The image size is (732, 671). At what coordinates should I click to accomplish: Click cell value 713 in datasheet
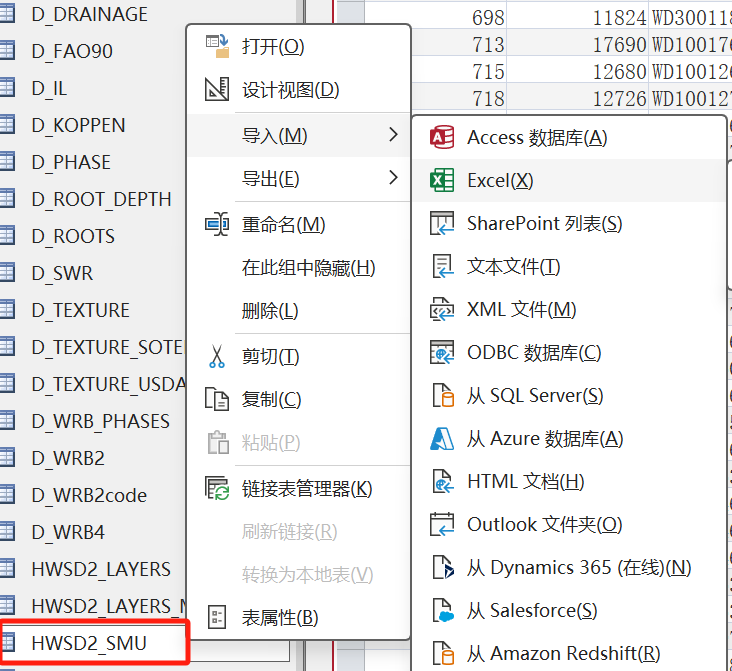click(x=488, y=45)
